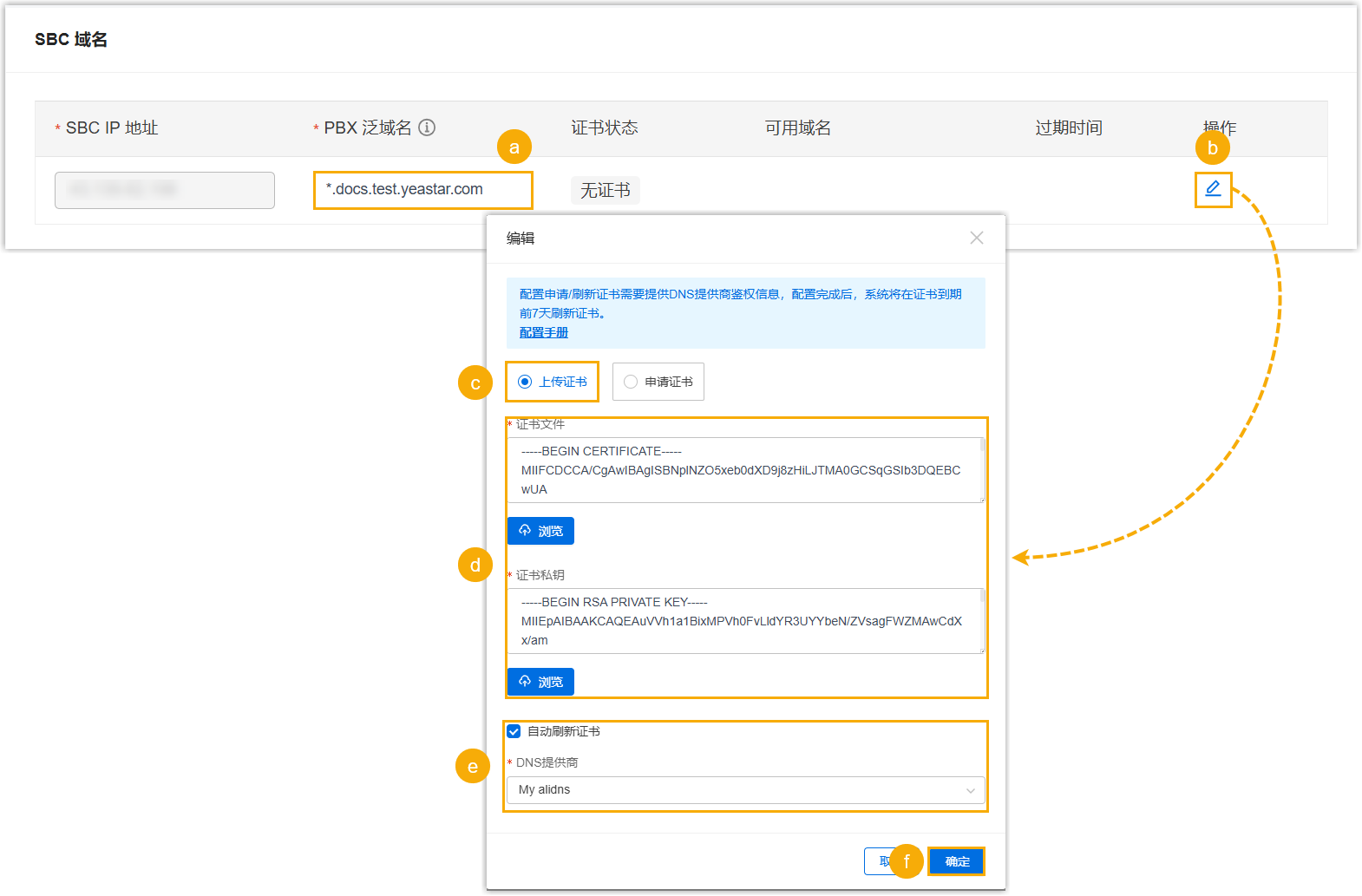Open the 配置手册 link
1362x896 pixels.
(x=543, y=333)
